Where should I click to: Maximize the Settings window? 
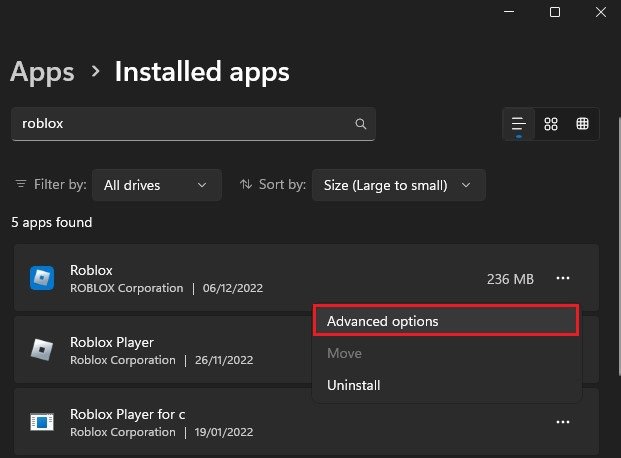(555, 12)
